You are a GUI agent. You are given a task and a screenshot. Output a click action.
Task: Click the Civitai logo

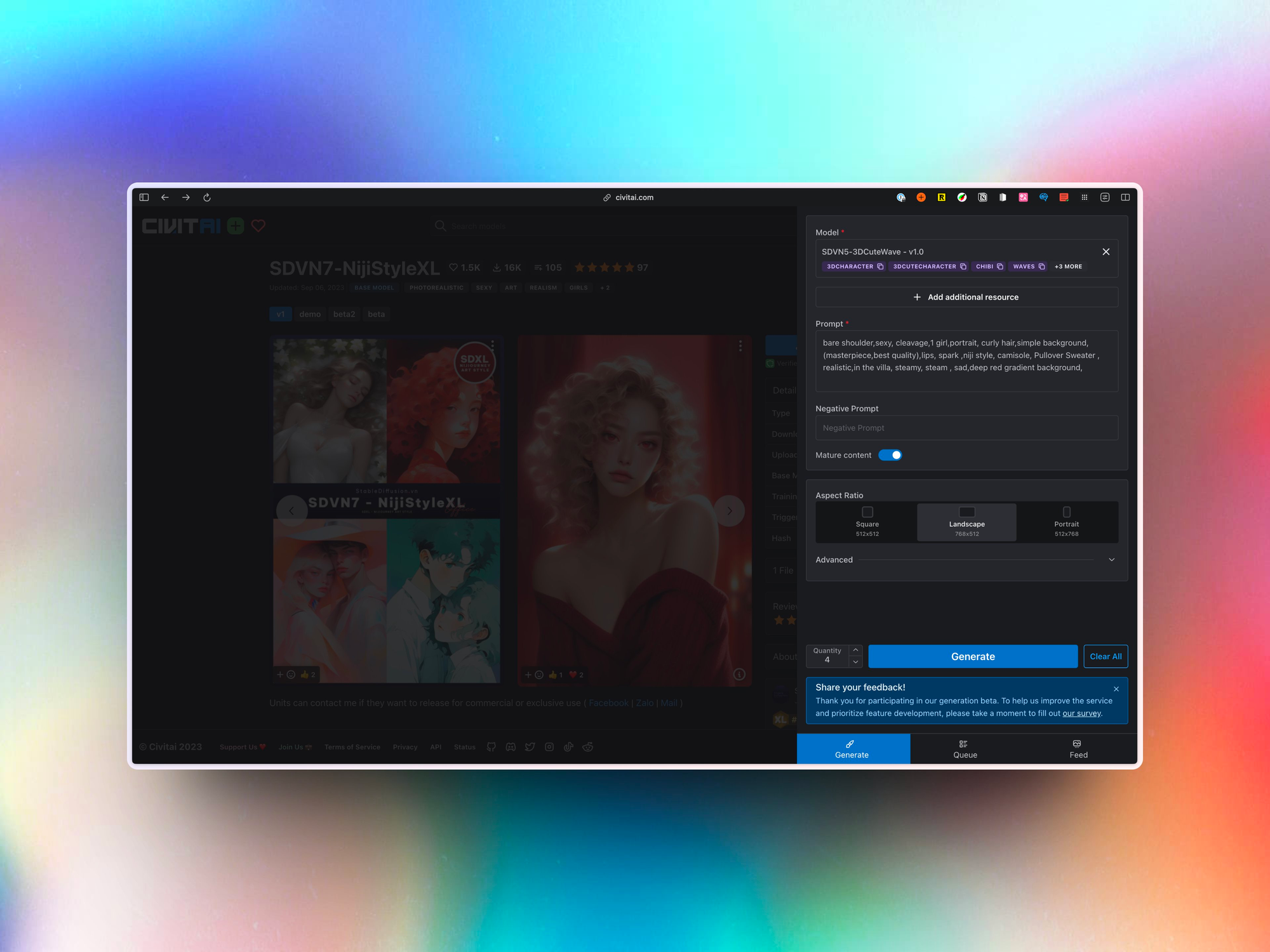pos(182,226)
